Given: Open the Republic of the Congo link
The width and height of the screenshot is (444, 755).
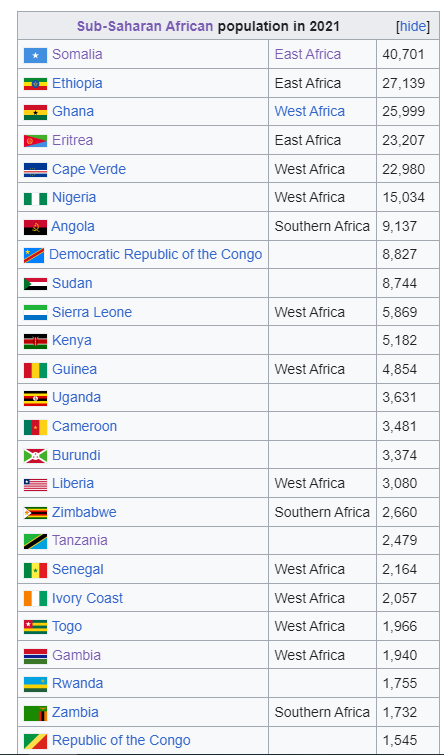Looking at the screenshot, I should [x=121, y=741].
